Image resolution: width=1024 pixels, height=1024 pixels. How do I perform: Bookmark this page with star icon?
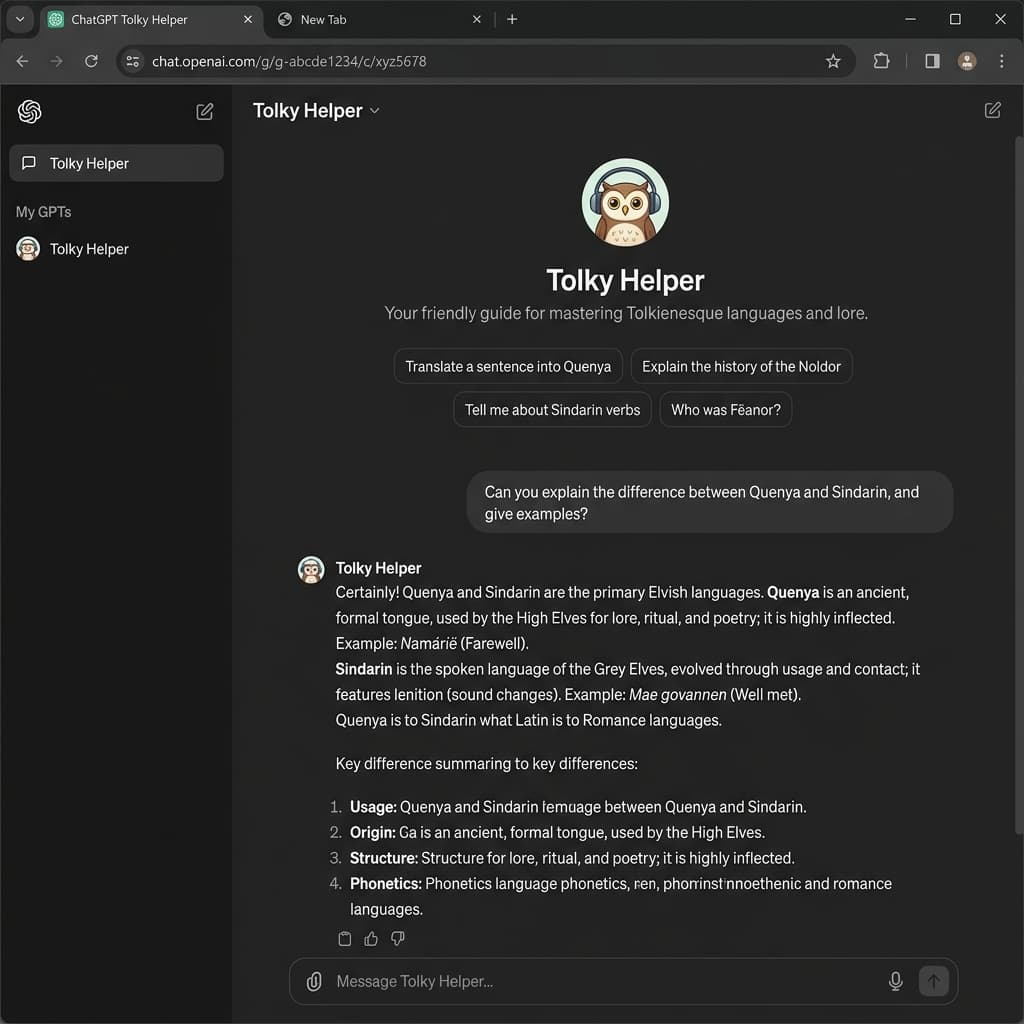(833, 61)
